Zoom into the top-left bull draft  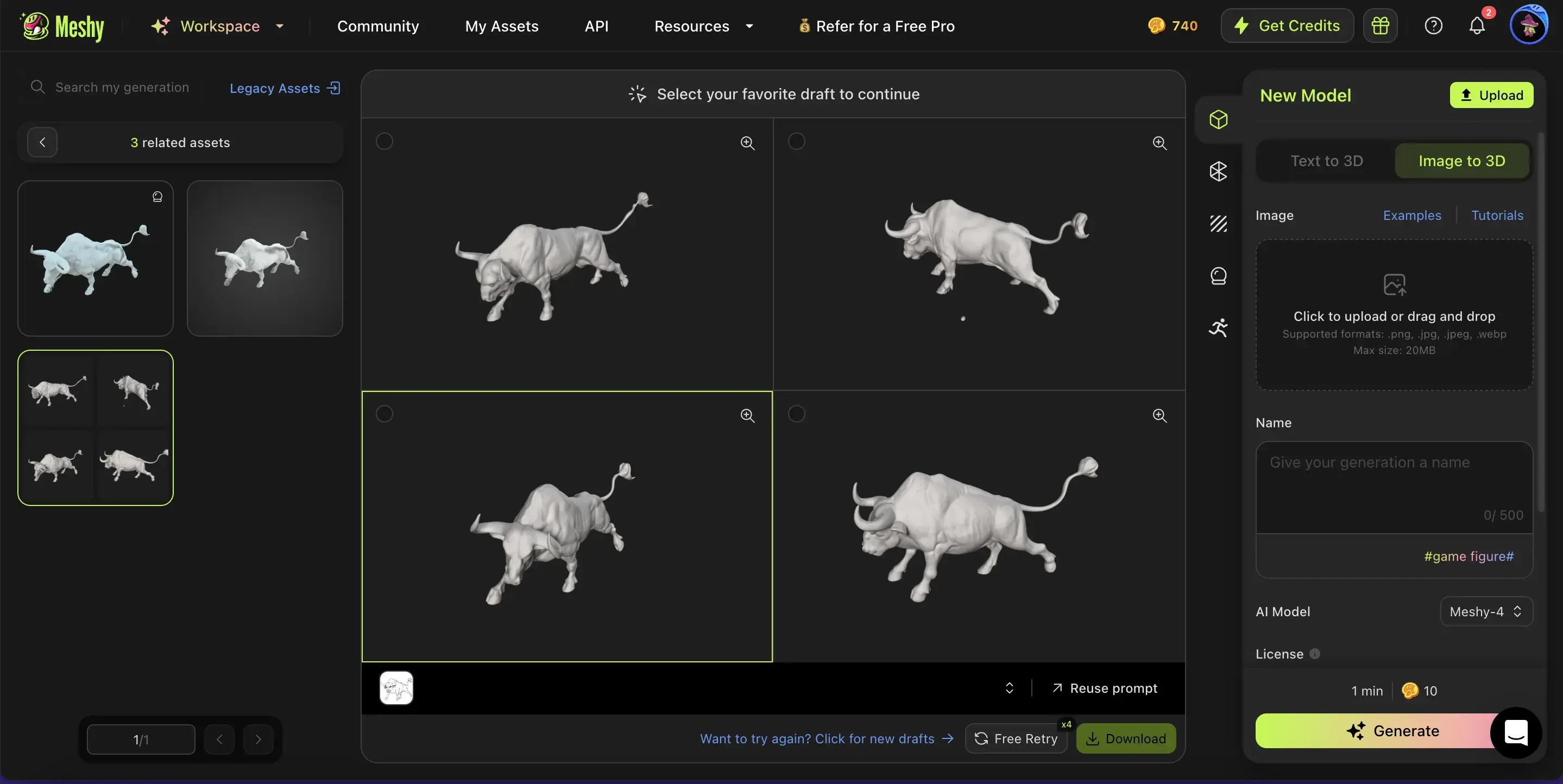[747, 143]
